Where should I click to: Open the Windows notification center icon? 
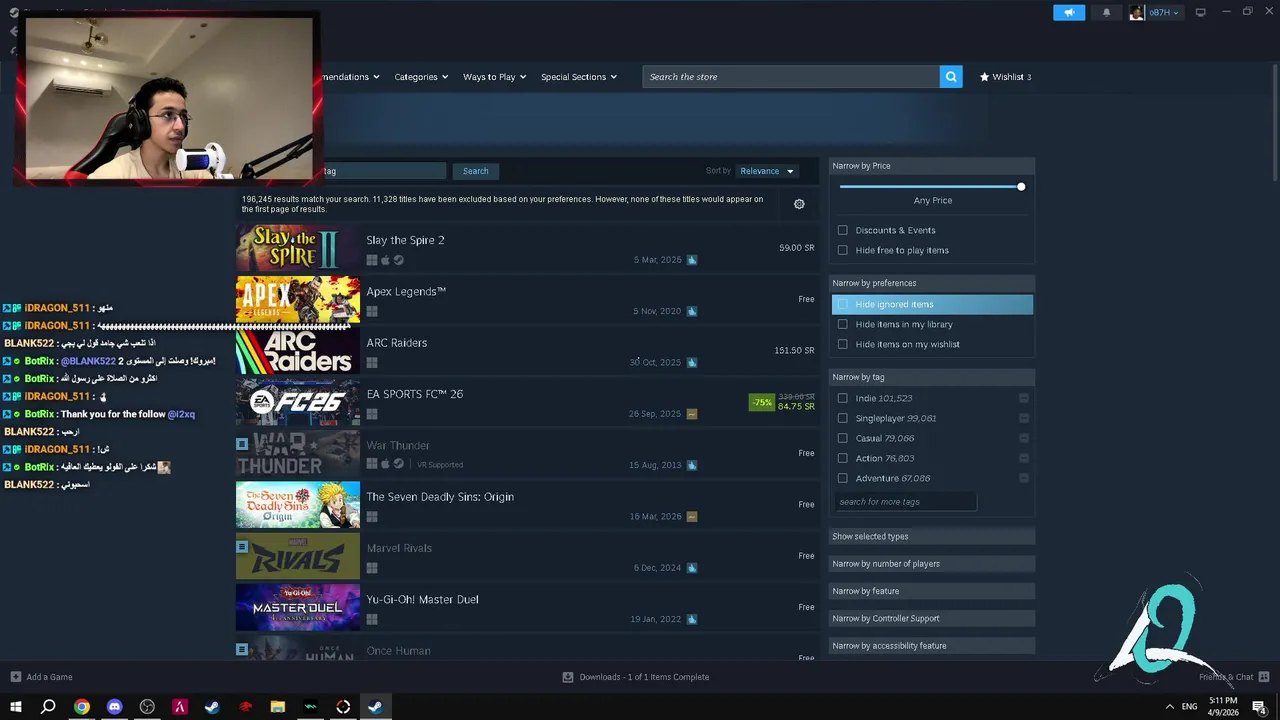pyautogui.click(x=1259, y=707)
